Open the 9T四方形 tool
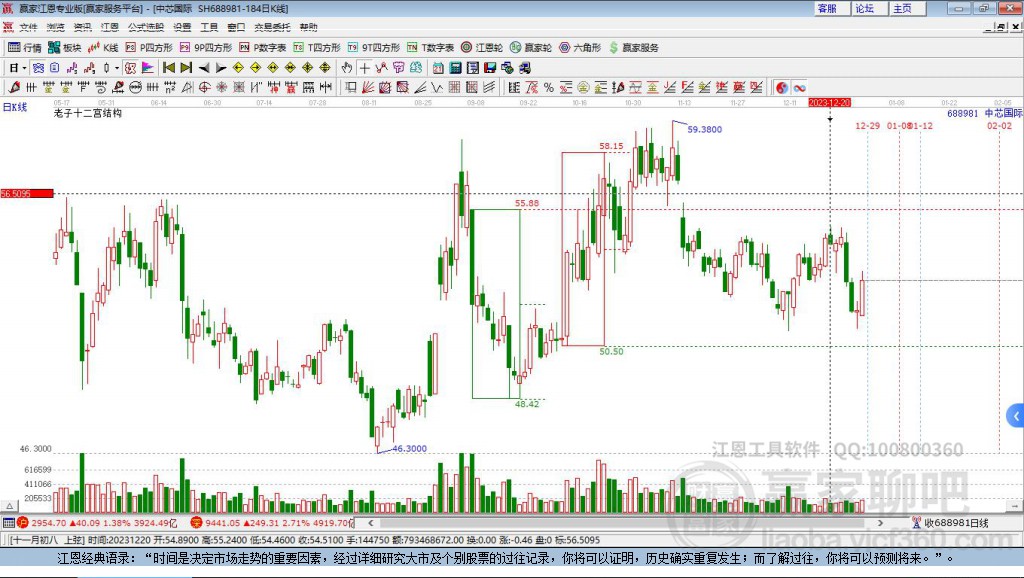Viewport: 1024px width, 578px height. pyautogui.click(x=374, y=47)
